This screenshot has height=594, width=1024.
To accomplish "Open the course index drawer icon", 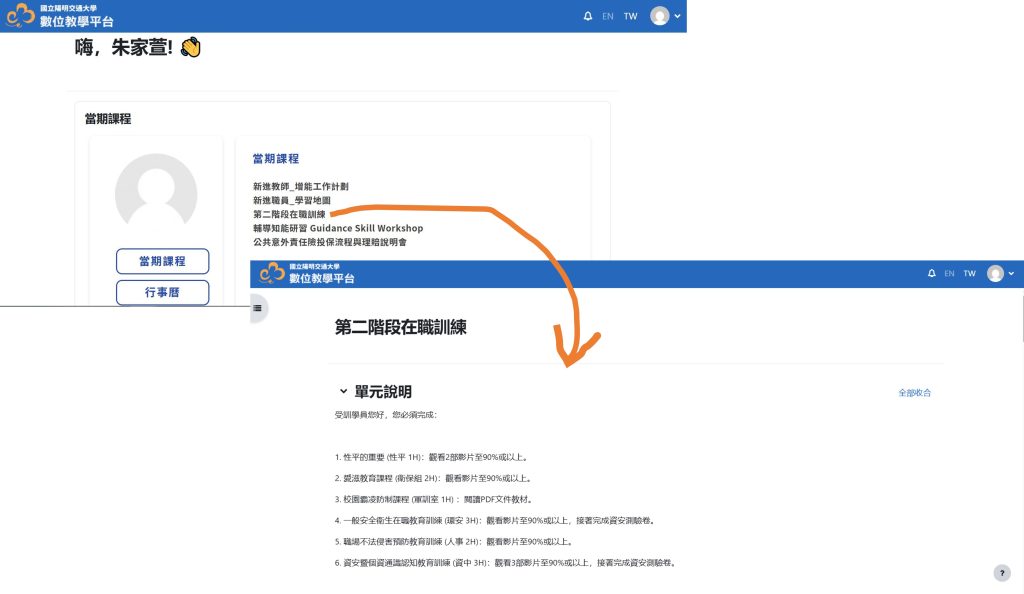I will click(x=257, y=308).
